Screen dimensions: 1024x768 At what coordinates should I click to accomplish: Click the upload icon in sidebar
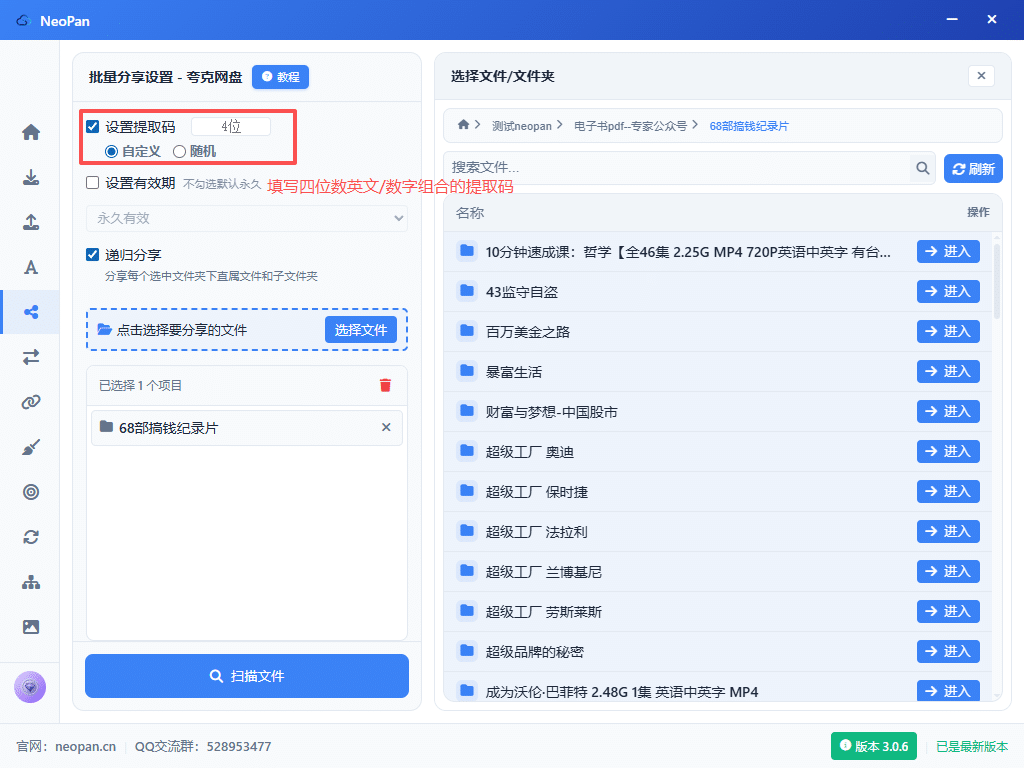pyautogui.click(x=31, y=222)
